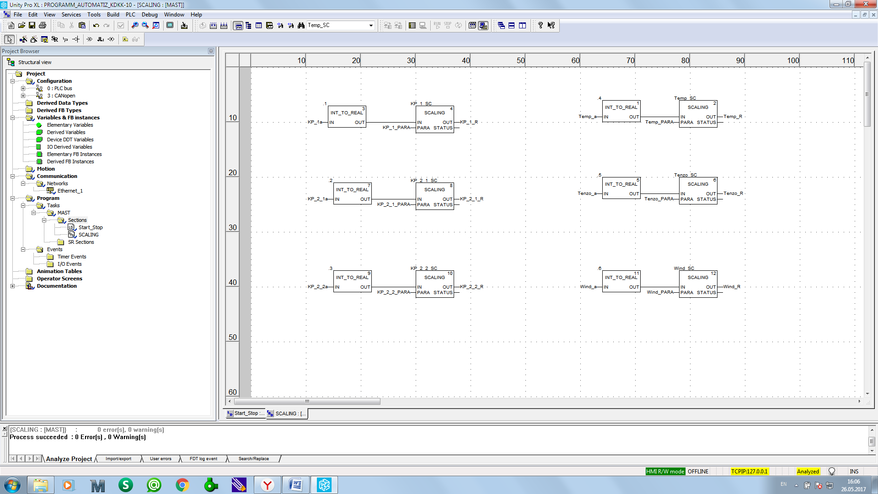Image resolution: width=878 pixels, height=494 pixels.
Task: Collapse the Communication tree node
Action: (12, 176)
